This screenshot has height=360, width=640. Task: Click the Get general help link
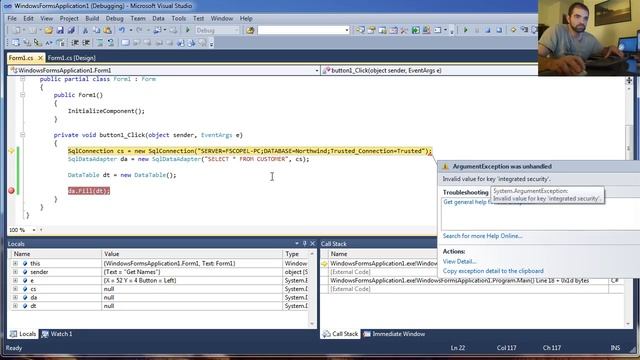[466, 202]
